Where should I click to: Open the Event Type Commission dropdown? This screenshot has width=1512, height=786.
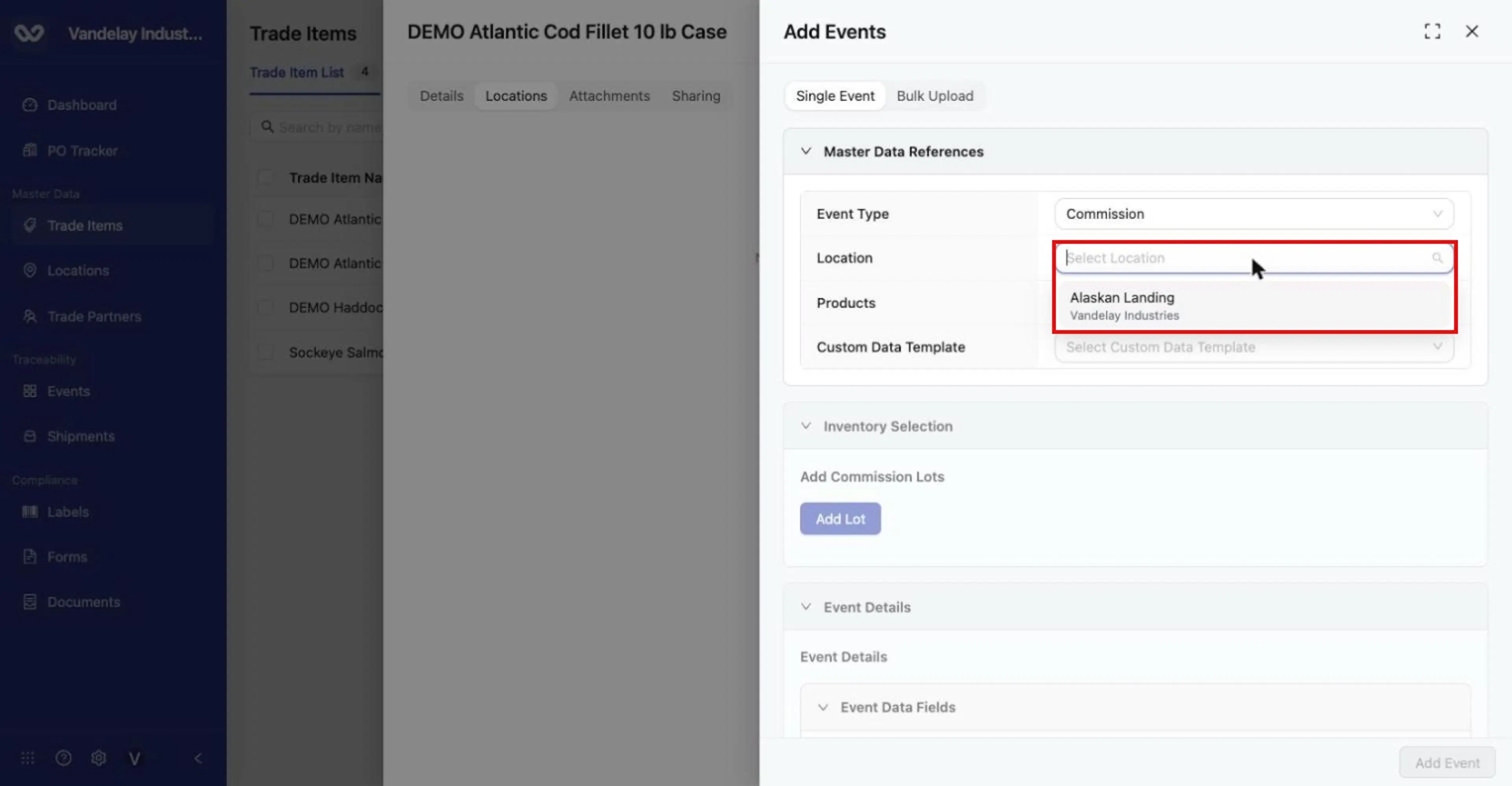point(1254,214)
